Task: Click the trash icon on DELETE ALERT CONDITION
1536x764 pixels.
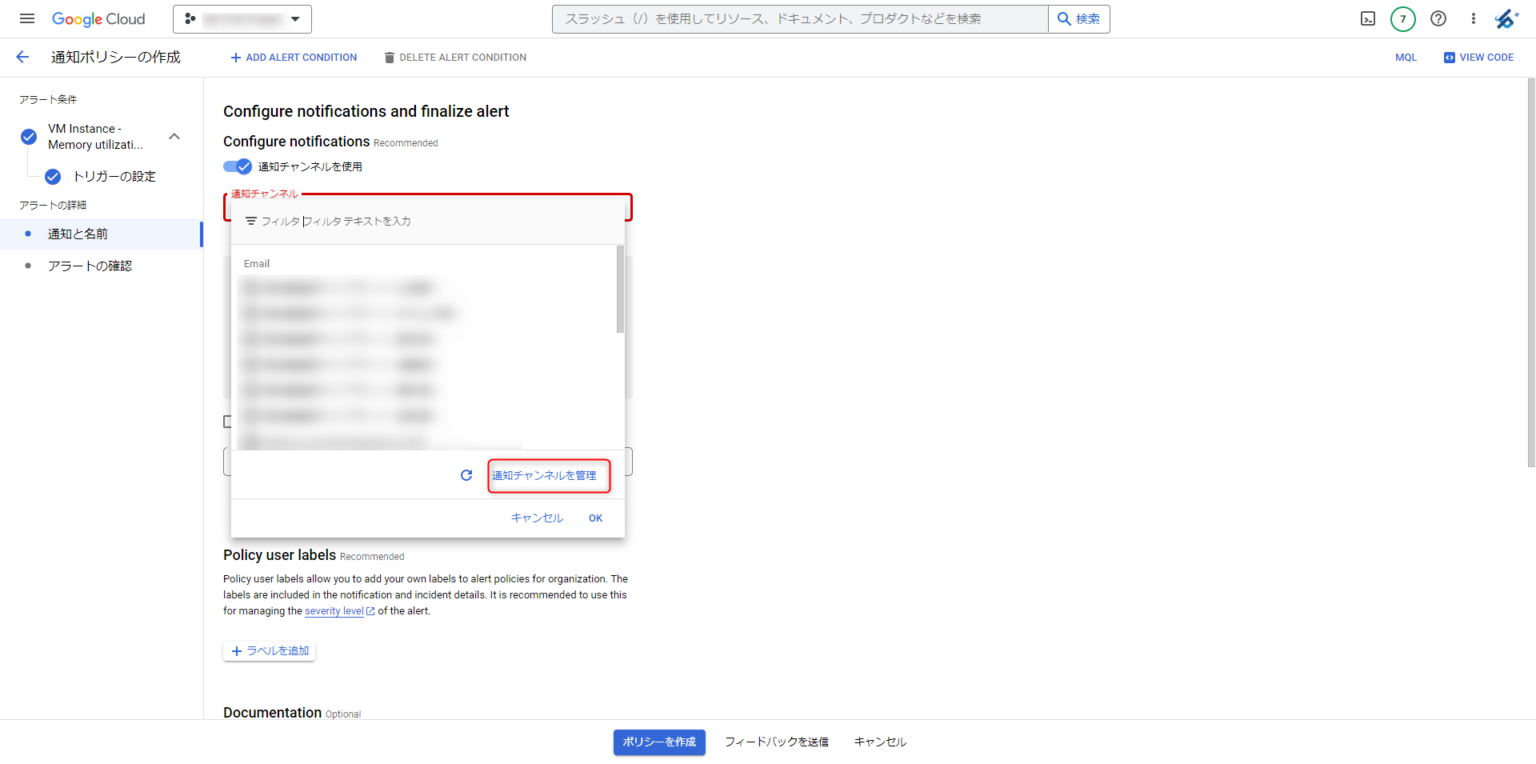Action: (389, 57)
